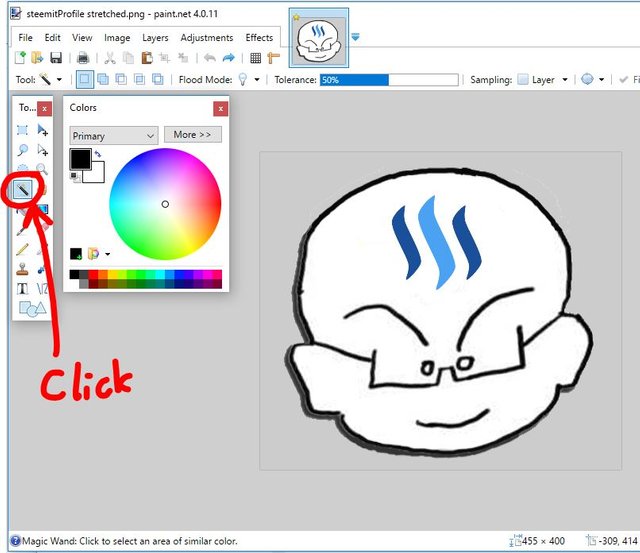Viewport: 640px width, 553px height.
Task: Click the Copy icon in toolbar
Action: 129,58
